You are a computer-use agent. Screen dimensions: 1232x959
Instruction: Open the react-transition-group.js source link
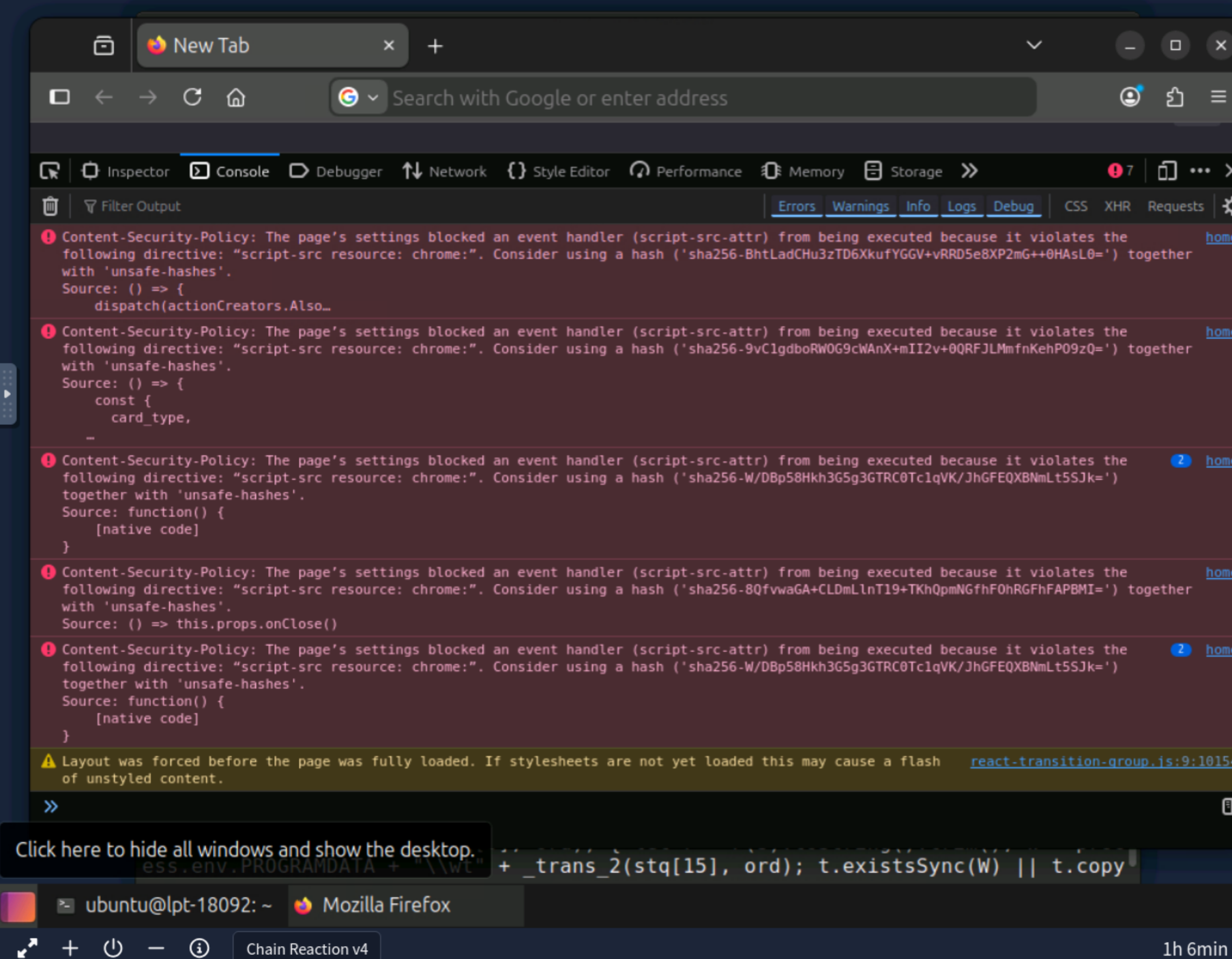[1101, 761]
